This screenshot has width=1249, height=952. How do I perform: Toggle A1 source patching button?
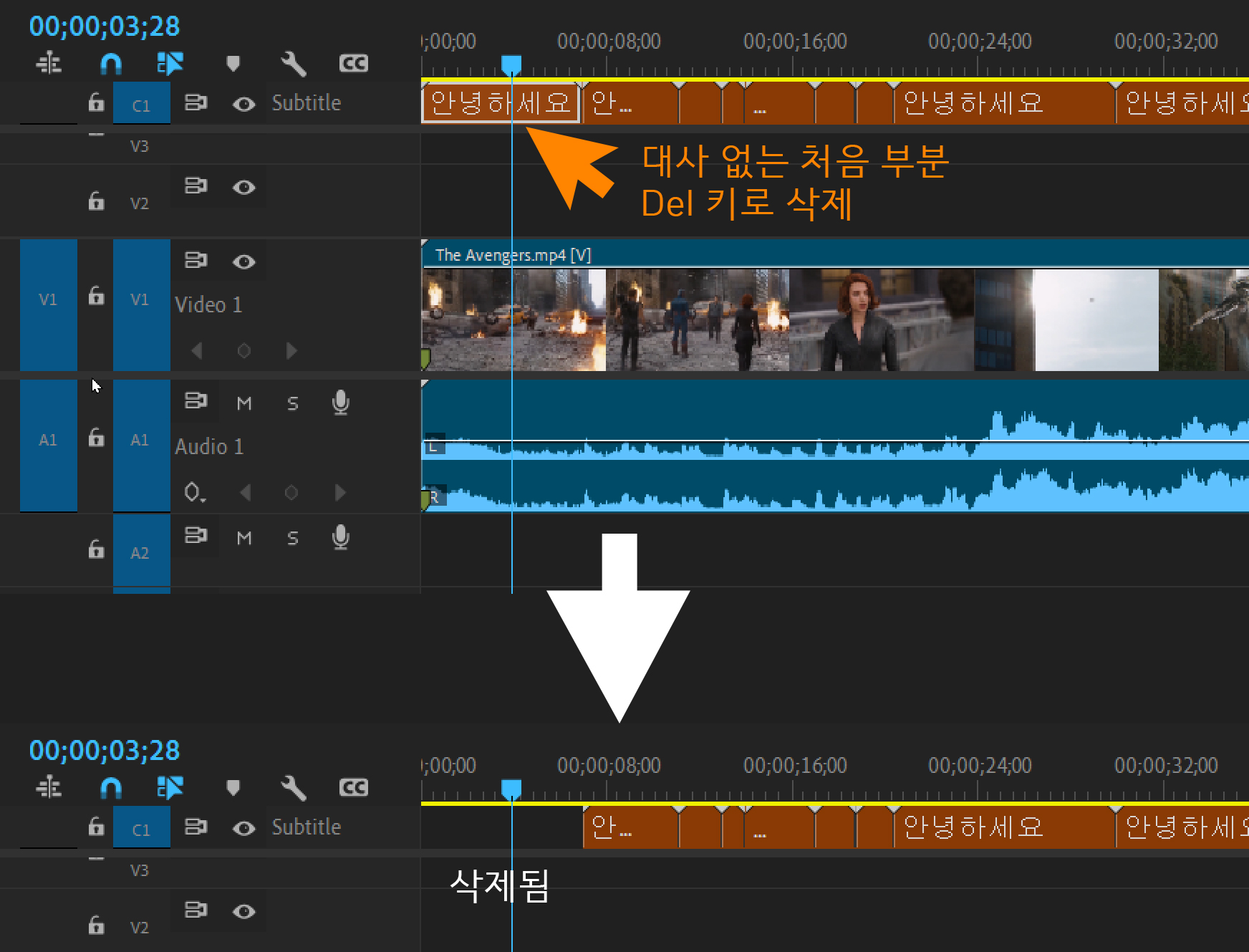[x=48, y=445]
